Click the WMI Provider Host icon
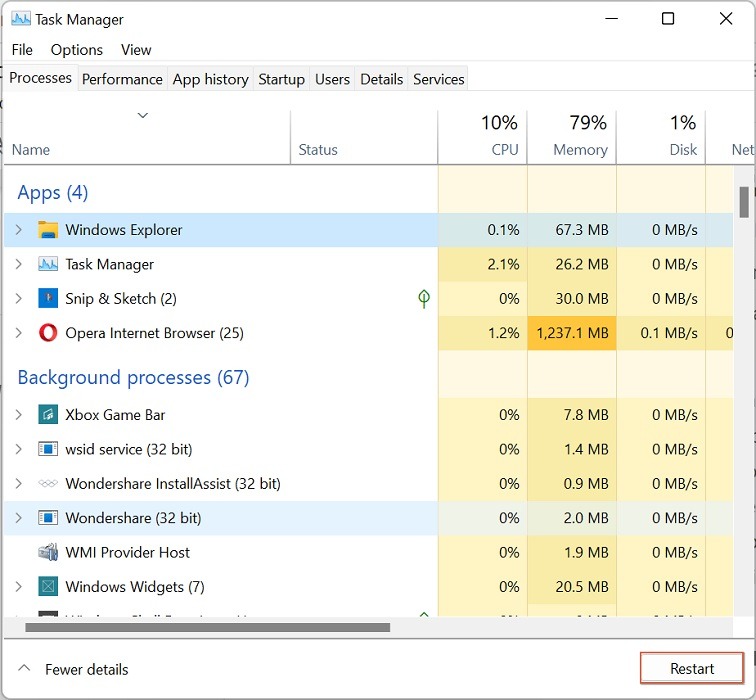Viewport: 756px width, 700px height. point(48,552)
